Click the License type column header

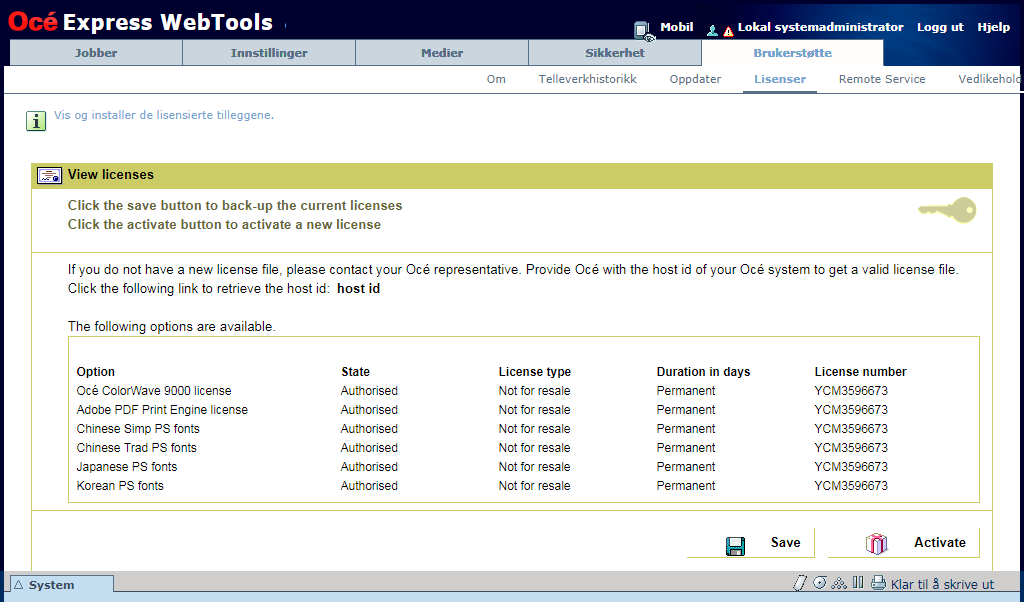535,372
